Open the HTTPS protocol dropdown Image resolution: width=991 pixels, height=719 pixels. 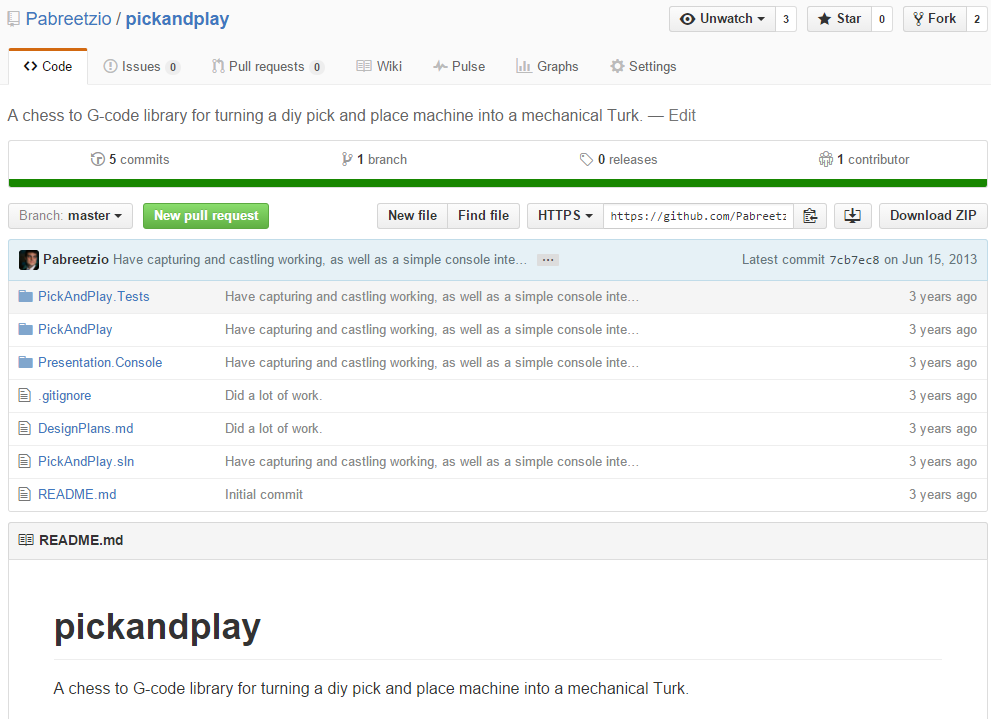click(x=565, y=216)
